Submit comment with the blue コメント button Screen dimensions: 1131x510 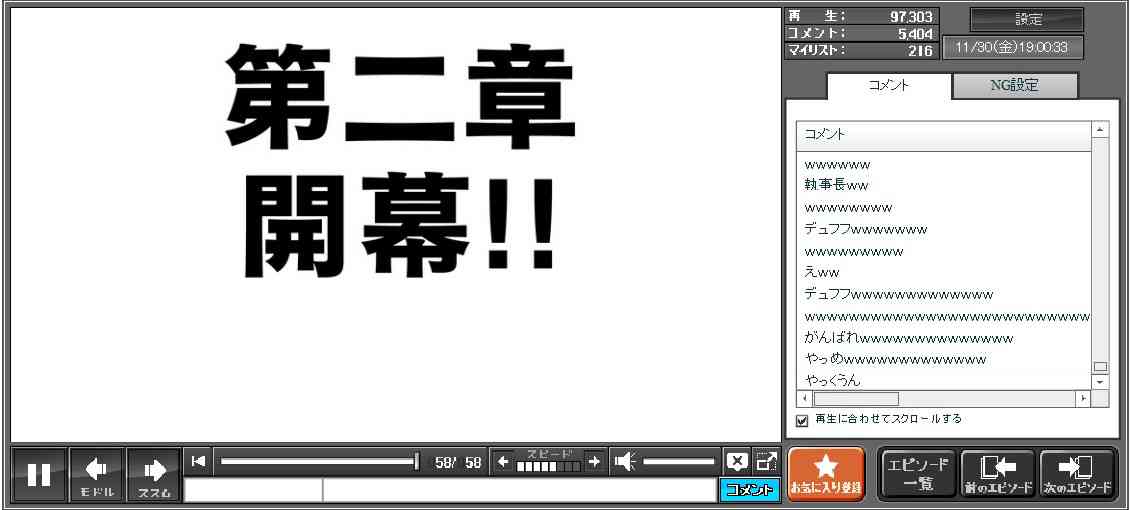(x=749, y=490)
